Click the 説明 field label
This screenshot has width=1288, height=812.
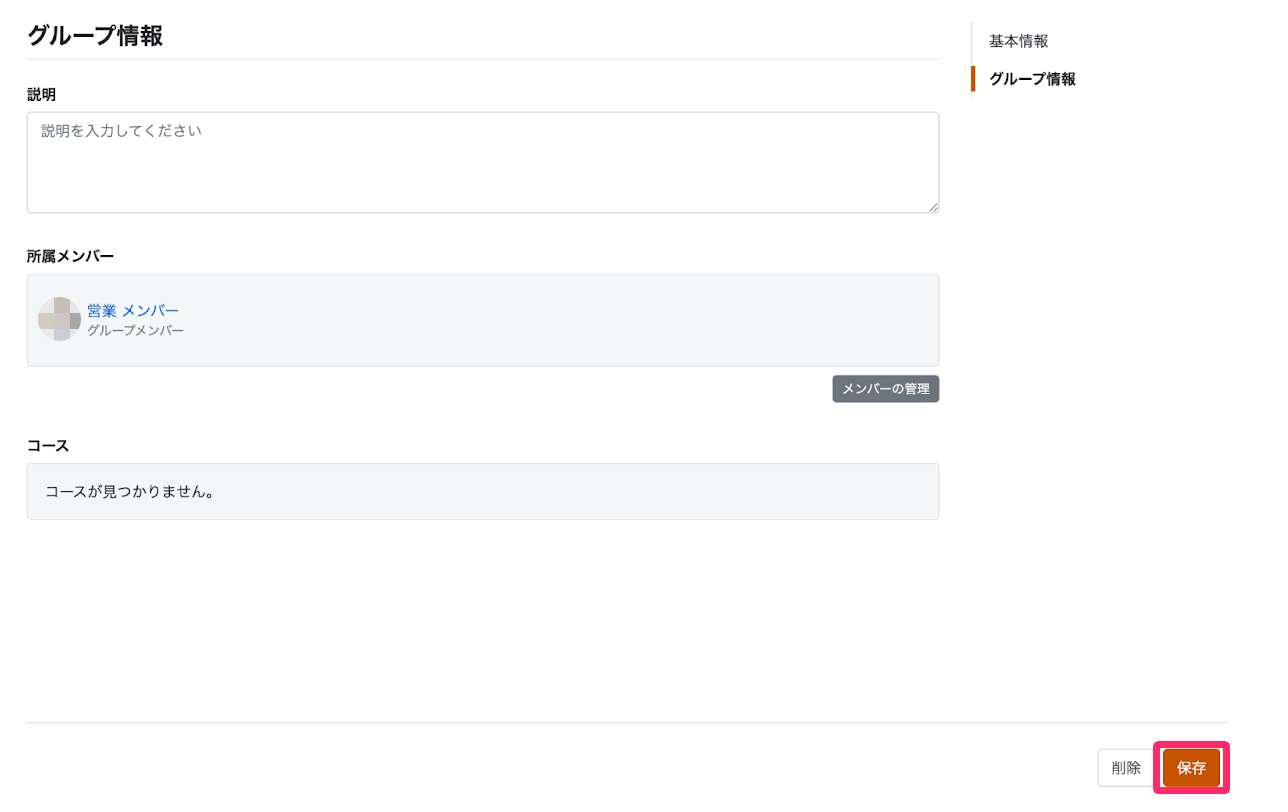41,94
